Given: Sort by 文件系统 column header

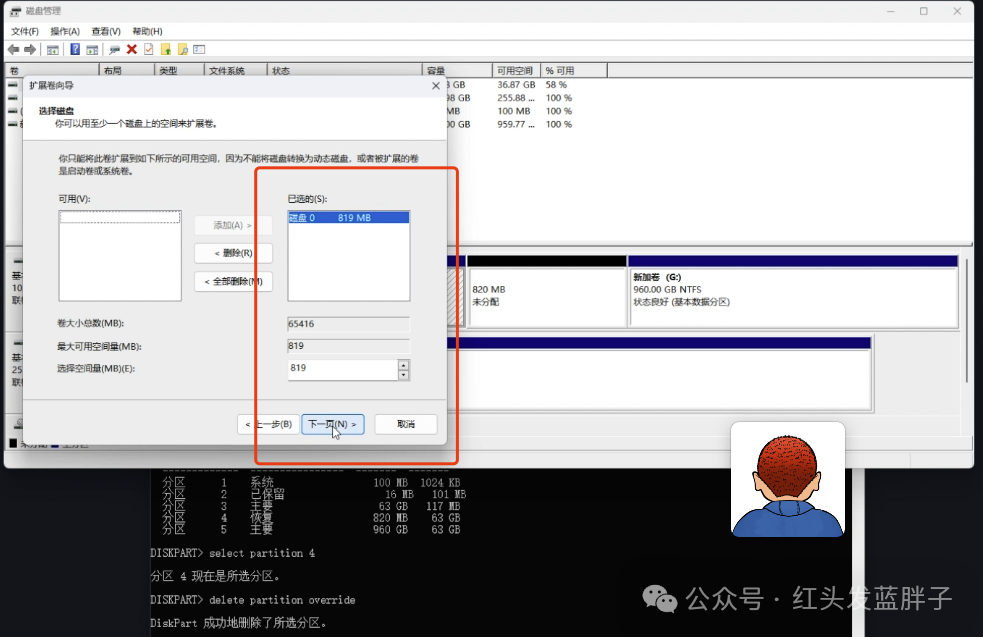Looking at the screenshot, I should pos(236,70).
